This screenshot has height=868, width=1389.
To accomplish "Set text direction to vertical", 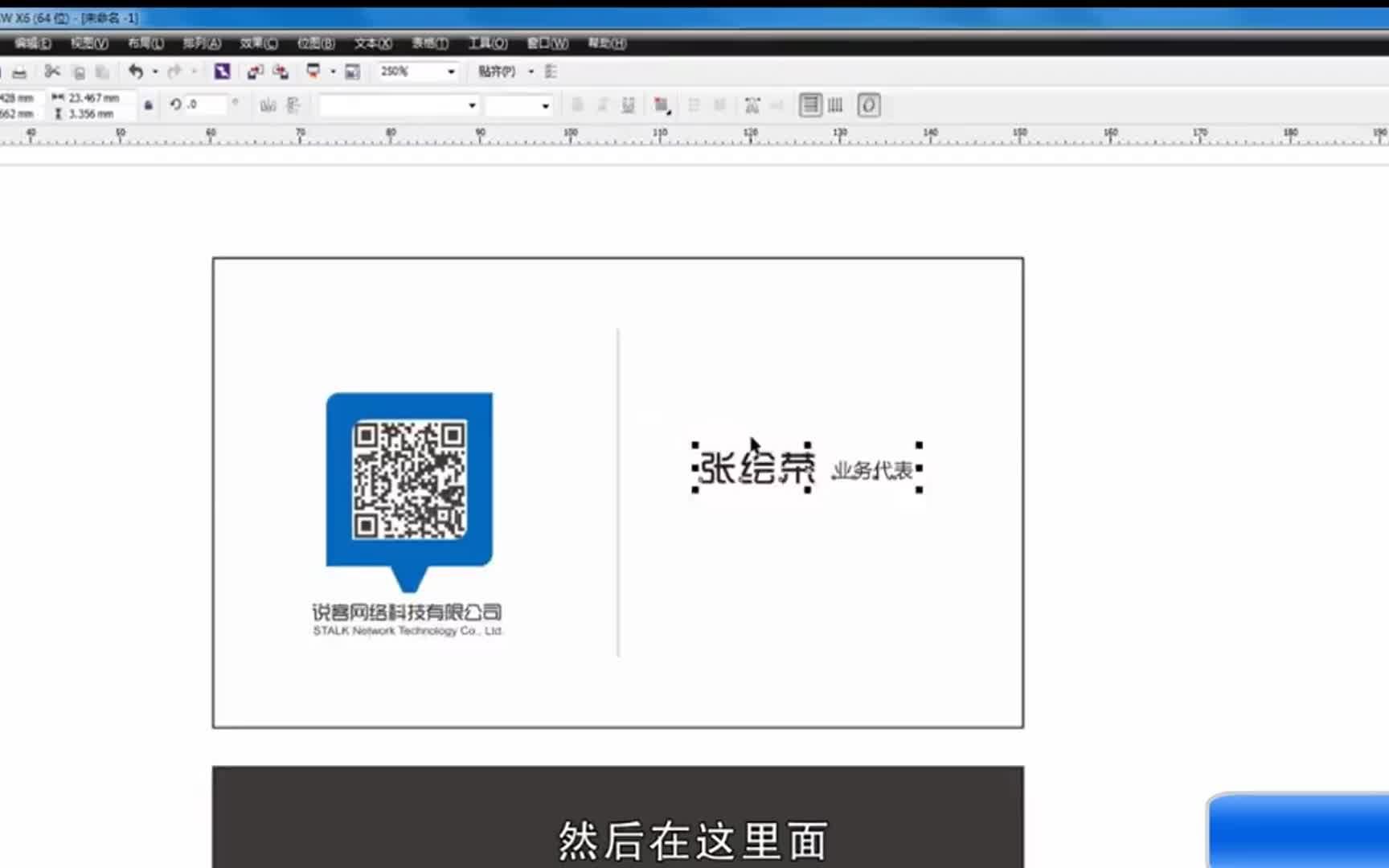I will [836, 105].
